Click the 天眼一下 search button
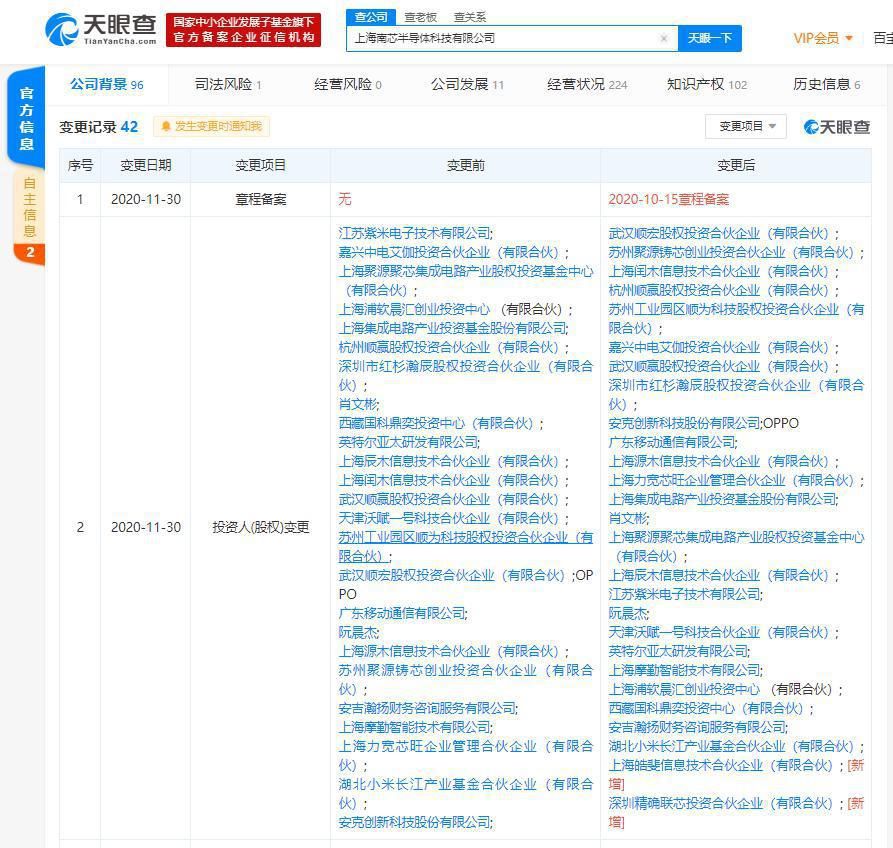Viewport: 893px width, 848px height. [x=710, y=39]
